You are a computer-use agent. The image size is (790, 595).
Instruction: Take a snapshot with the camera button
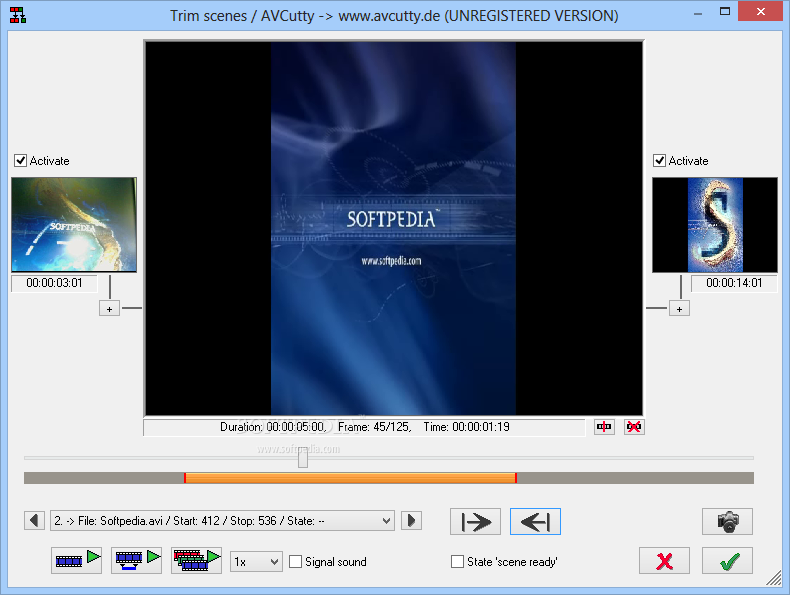[728, 521]
